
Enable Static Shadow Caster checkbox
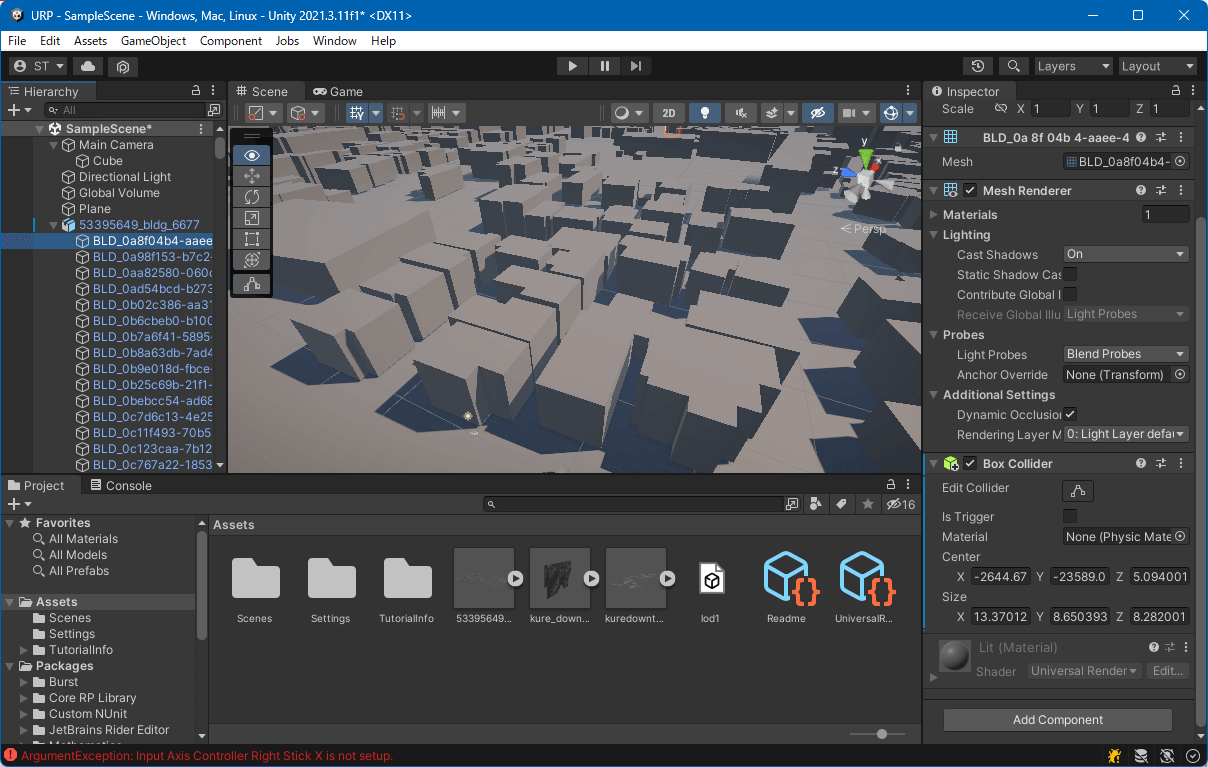tap(1070, 274)
